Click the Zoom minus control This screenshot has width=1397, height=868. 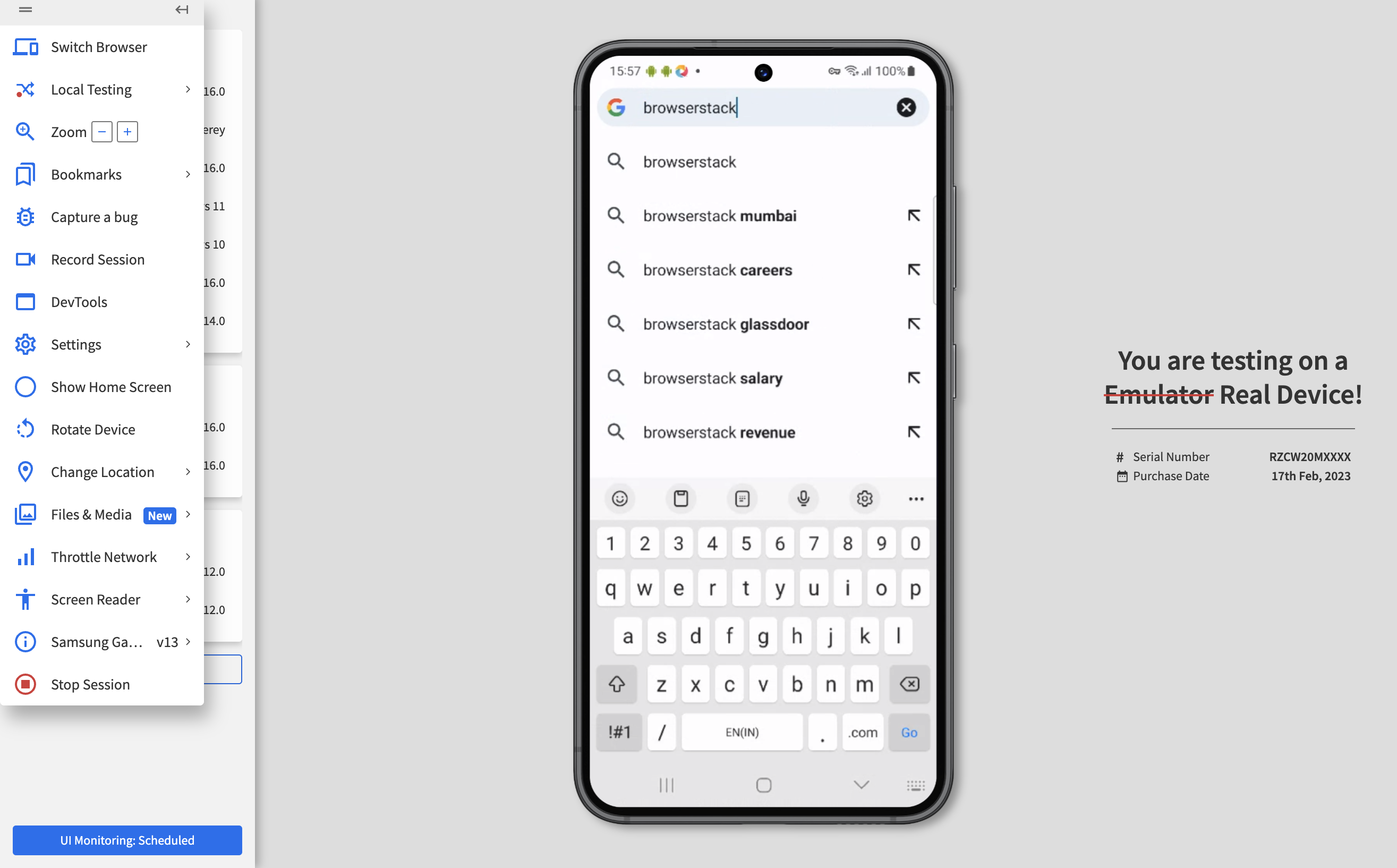[x=100, y=132]
